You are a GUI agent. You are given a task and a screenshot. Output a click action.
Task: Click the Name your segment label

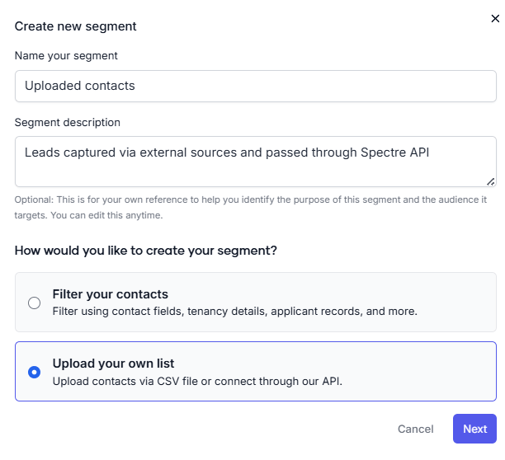[66, 56]
